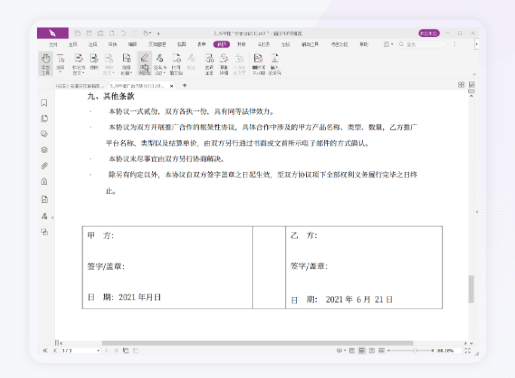This screenshot has height=378, width=515.
Task: Open the Pages thumbnail panel icon
Action: 44,118
